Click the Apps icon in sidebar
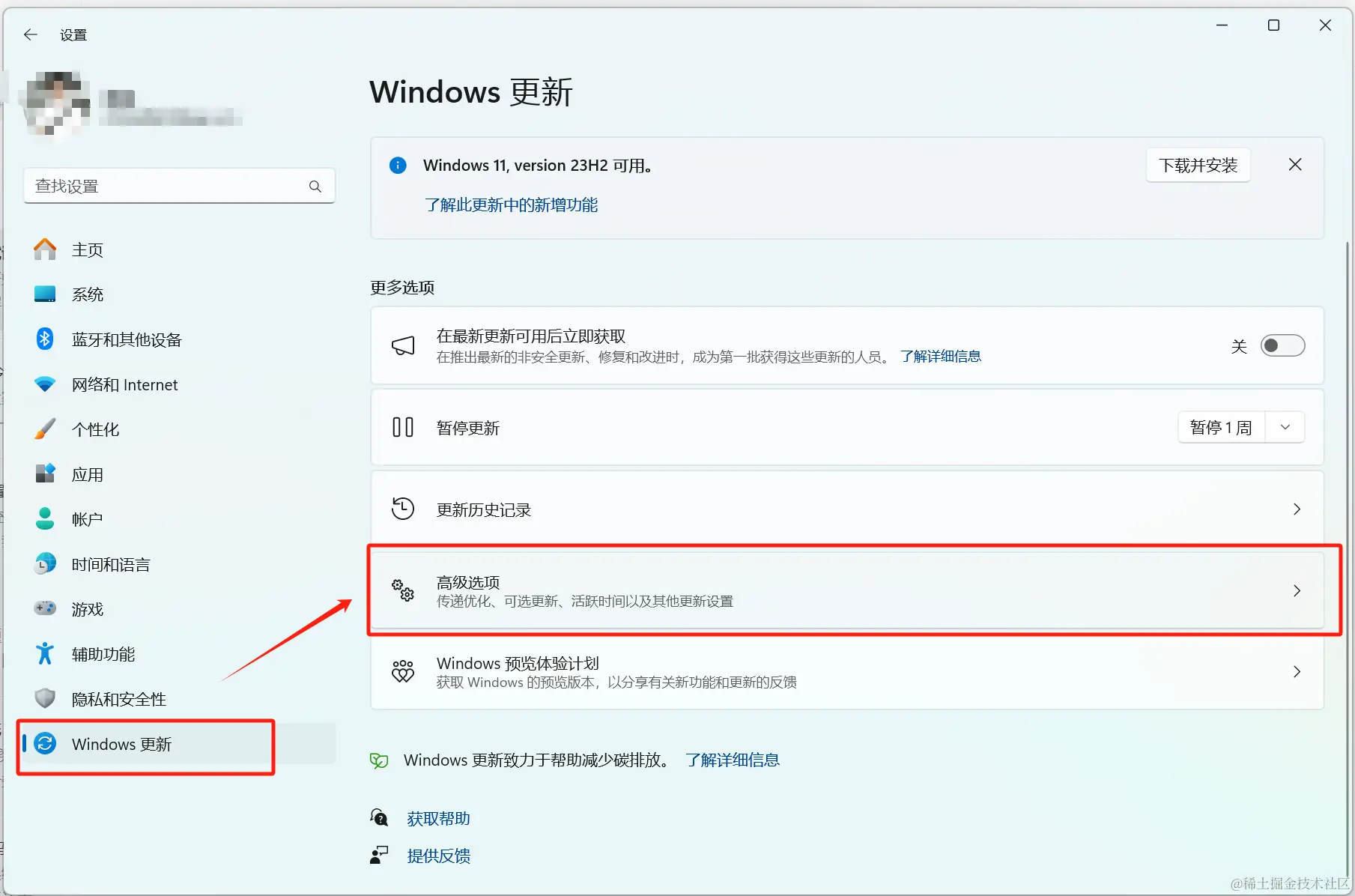 (45, 473)
